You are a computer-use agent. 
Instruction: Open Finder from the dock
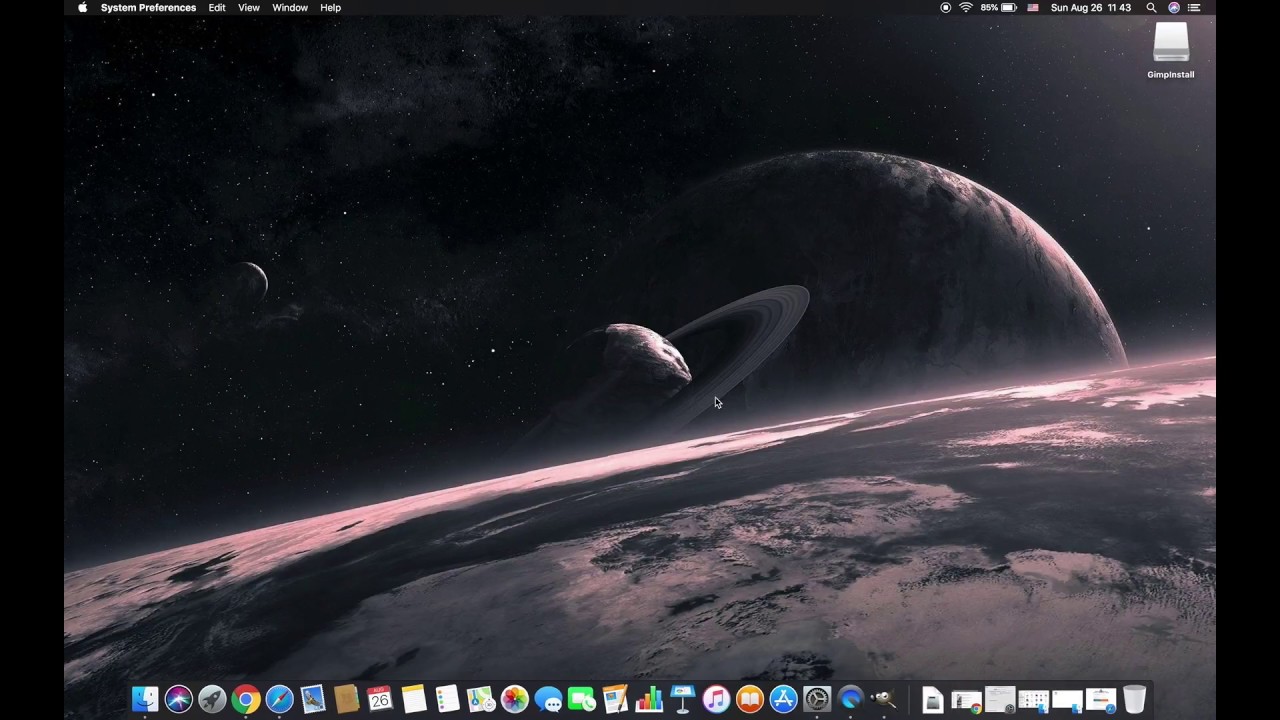pyautogui.click(x=145, y=699)
